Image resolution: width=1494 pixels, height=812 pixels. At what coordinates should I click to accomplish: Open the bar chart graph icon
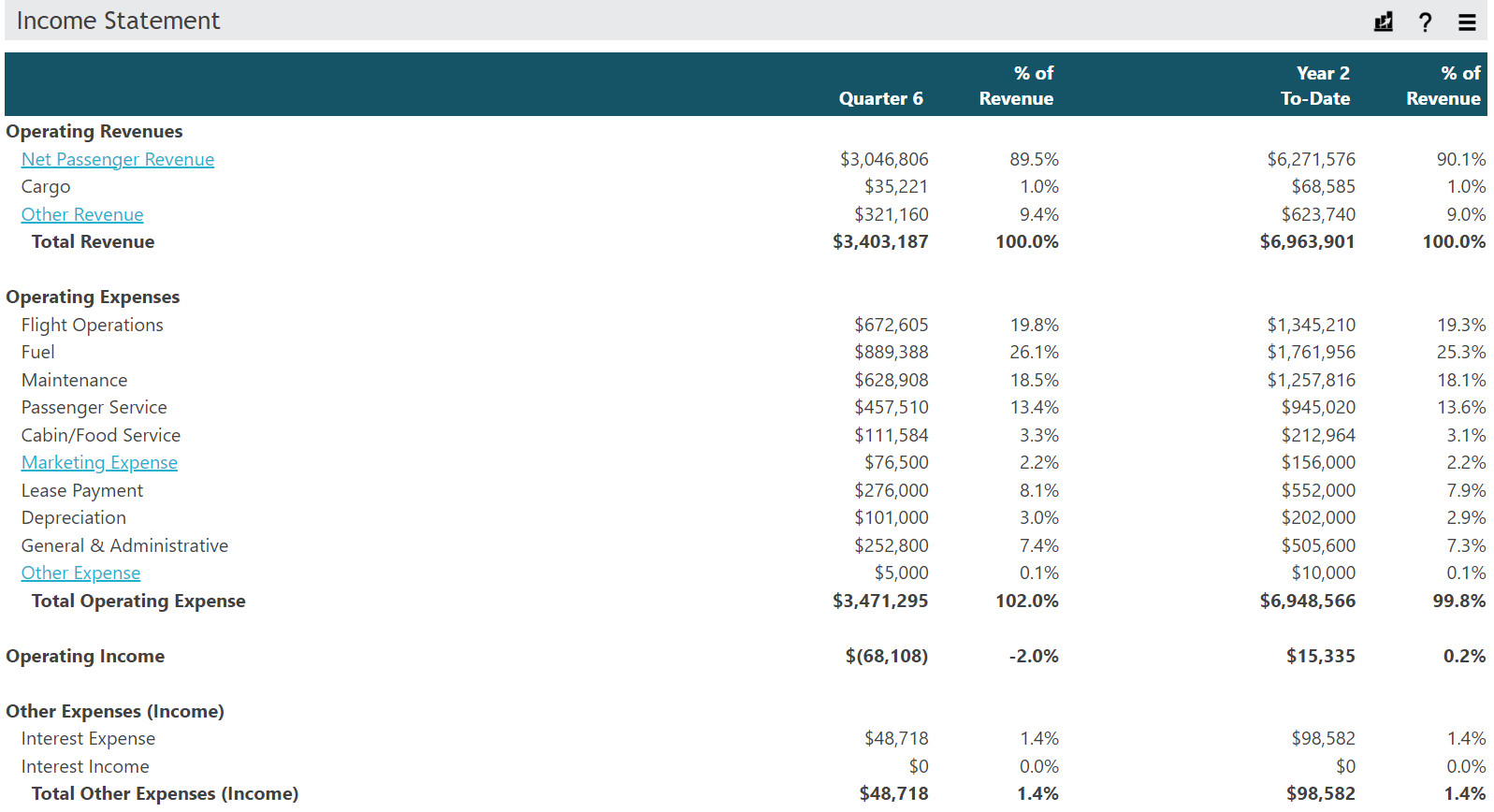[x=1383, y=22]
